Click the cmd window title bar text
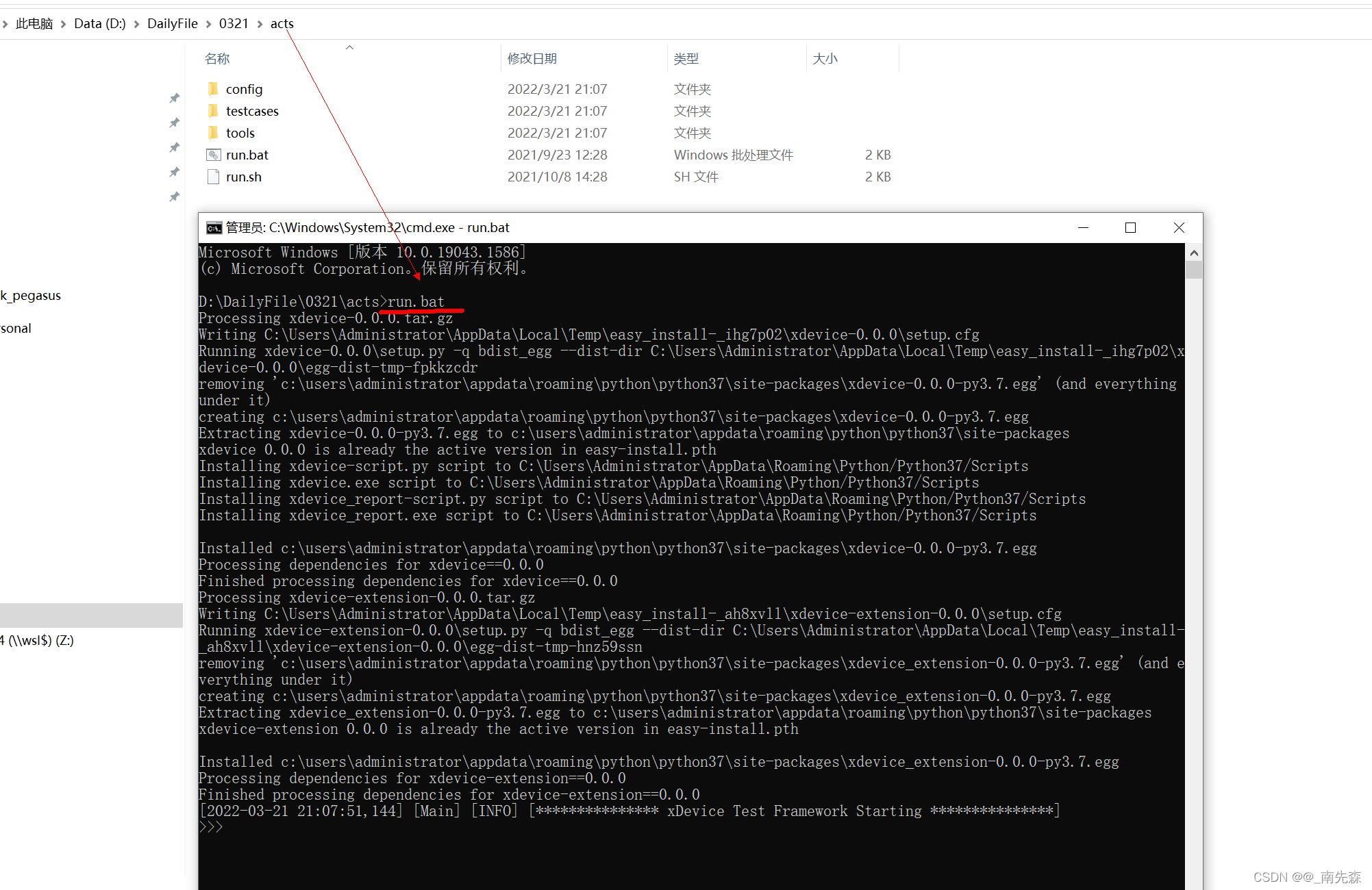 coord(367,228)
